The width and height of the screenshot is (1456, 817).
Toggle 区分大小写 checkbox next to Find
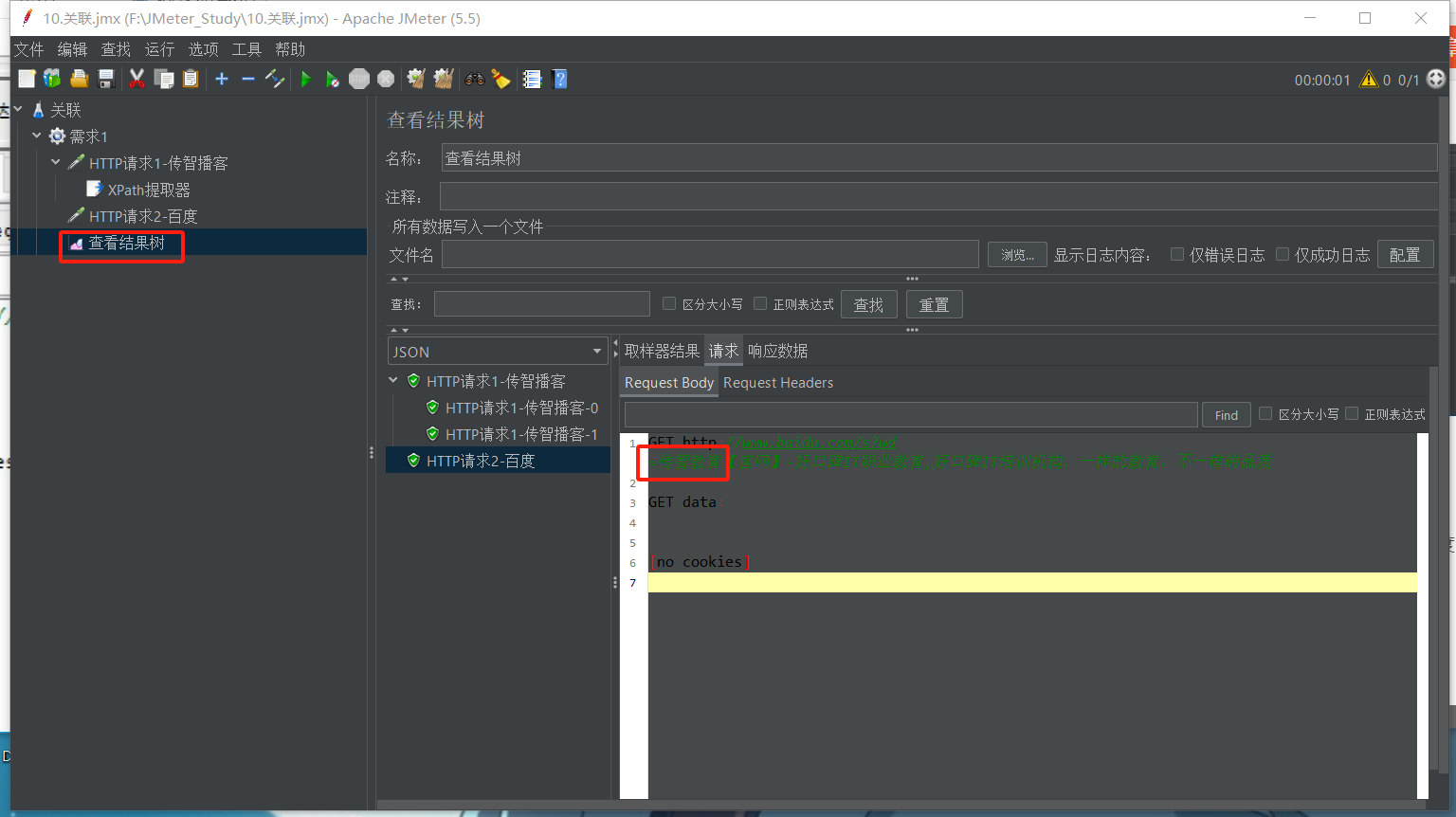1265,413
